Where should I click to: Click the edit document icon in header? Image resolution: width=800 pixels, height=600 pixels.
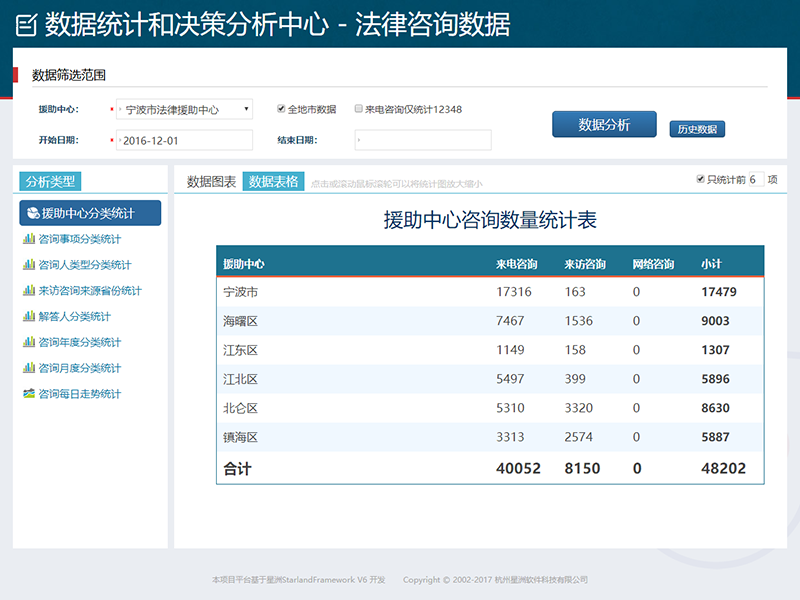pos(26,25)
